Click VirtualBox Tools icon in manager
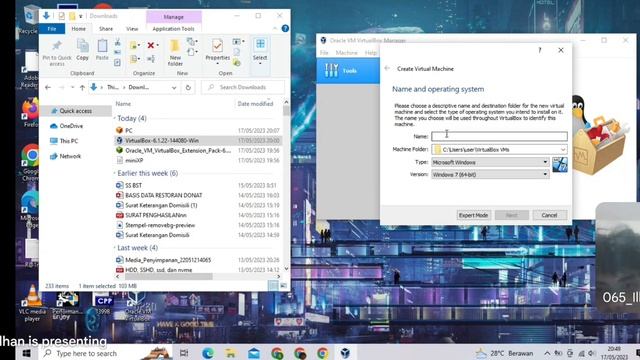Viewport: 640px width, 360px height. pyautogui.click(x=331, y=71)
